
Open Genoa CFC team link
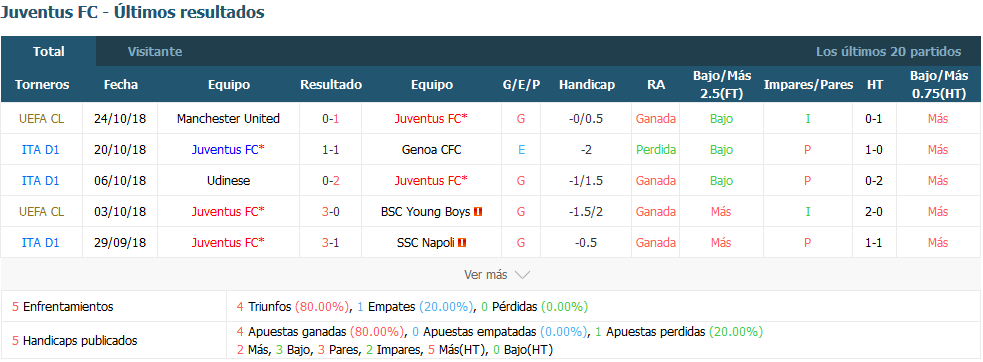pos(432,150)
